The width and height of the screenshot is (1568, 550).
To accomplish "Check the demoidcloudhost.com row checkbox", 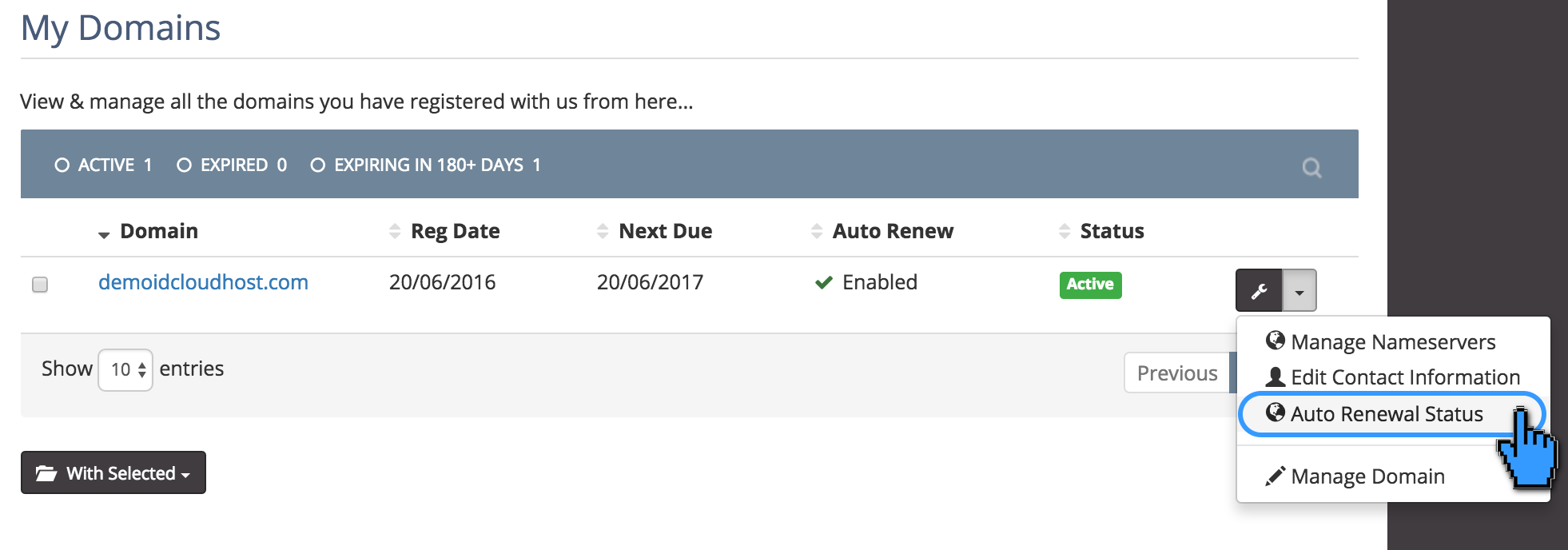I will tap(40, 285).
